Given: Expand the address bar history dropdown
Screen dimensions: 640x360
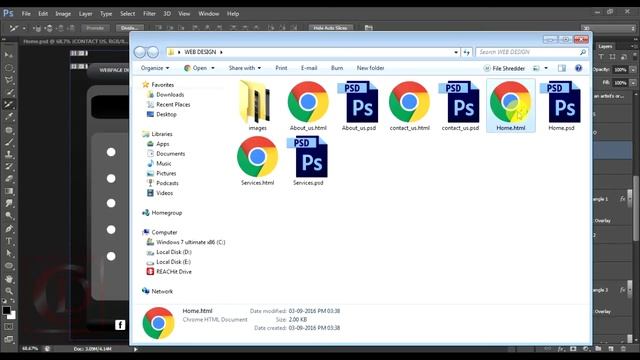Looking at the screenshot, I should pyautogui.click(x=456, y=52).
